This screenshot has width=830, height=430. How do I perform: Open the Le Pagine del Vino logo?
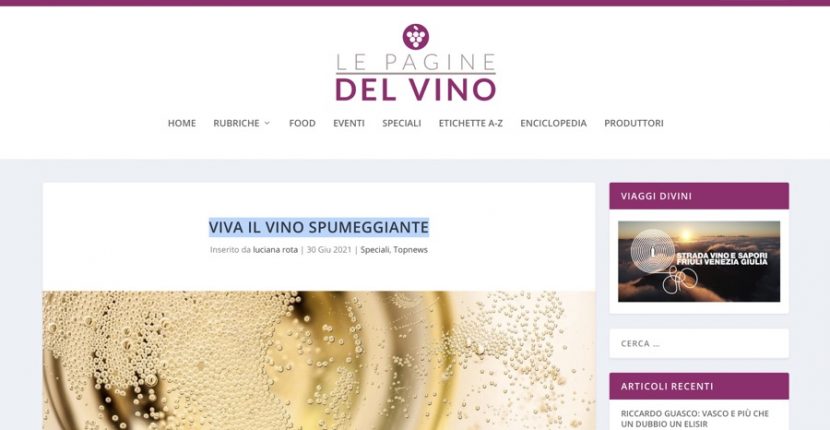coord(416,62)
